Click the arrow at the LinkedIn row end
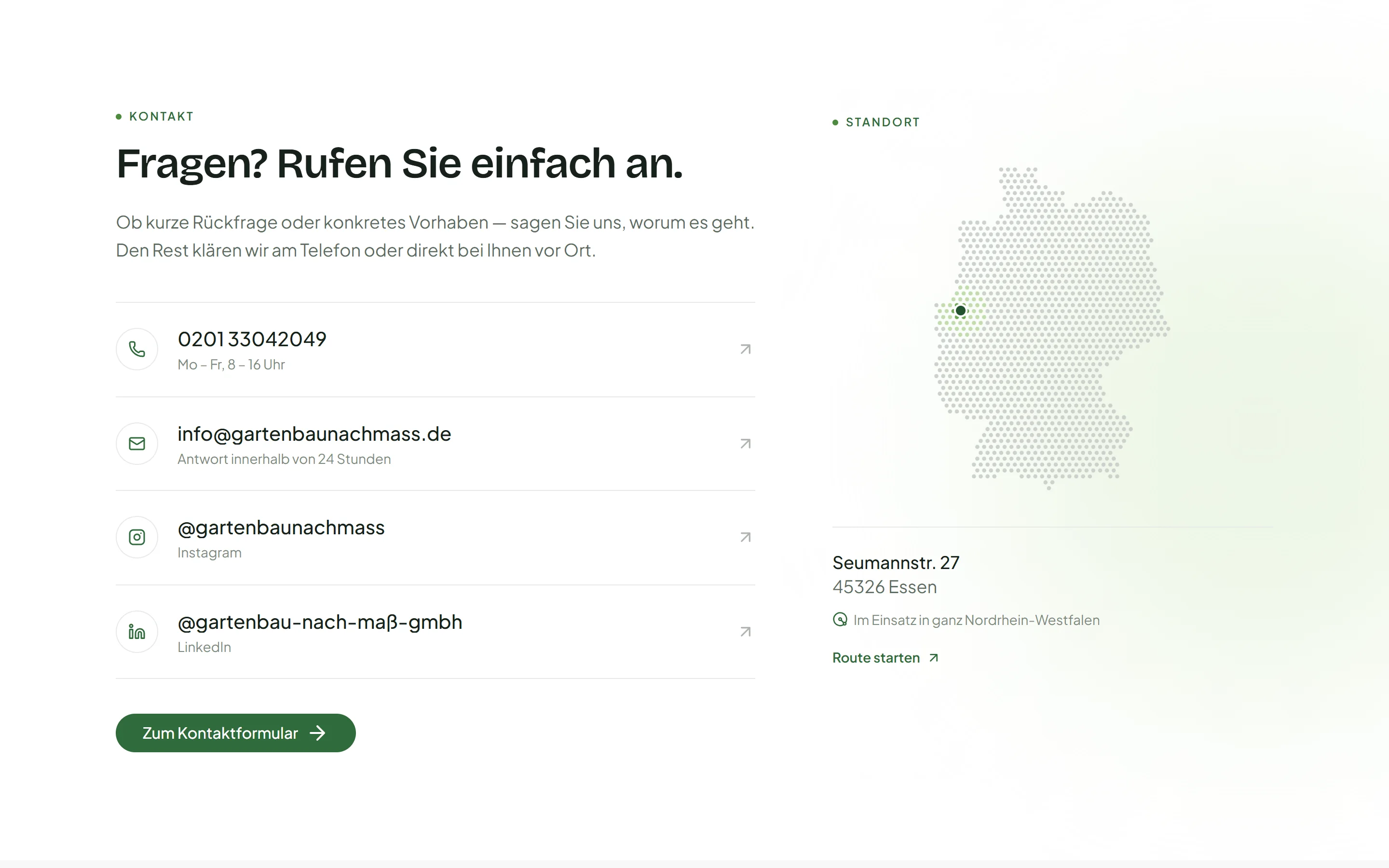This screenshot has width=1389, height=868. (x=745, y=632)
